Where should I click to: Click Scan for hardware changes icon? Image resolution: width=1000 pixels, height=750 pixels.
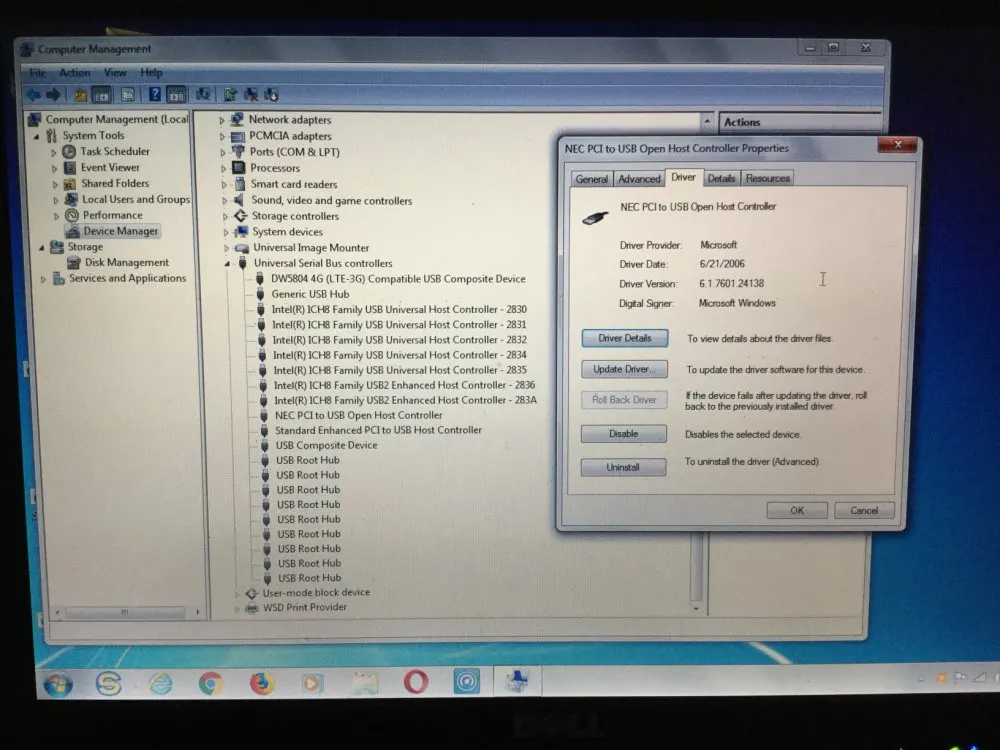tap(203, 94)
